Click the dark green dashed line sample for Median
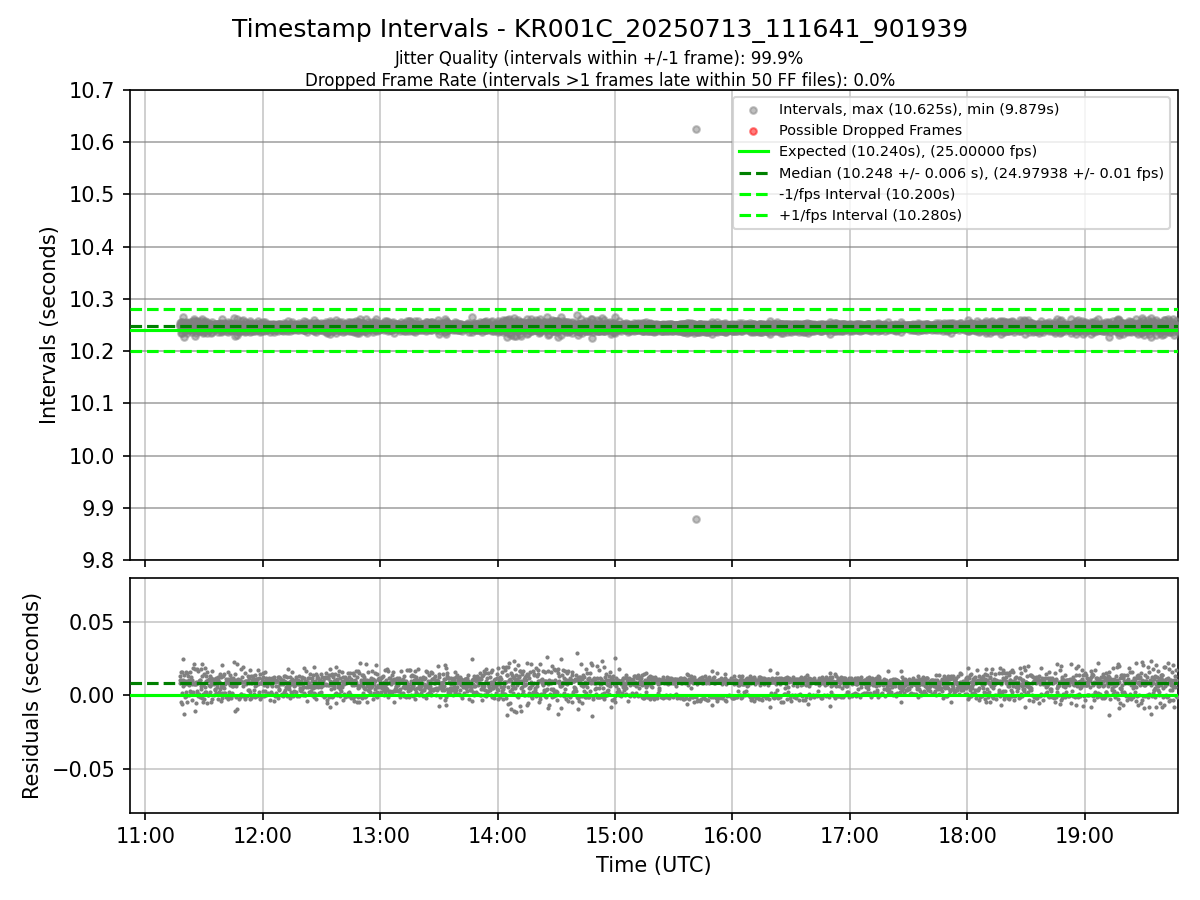Viewport: 1200px width, 900px height. click(753, 173)
